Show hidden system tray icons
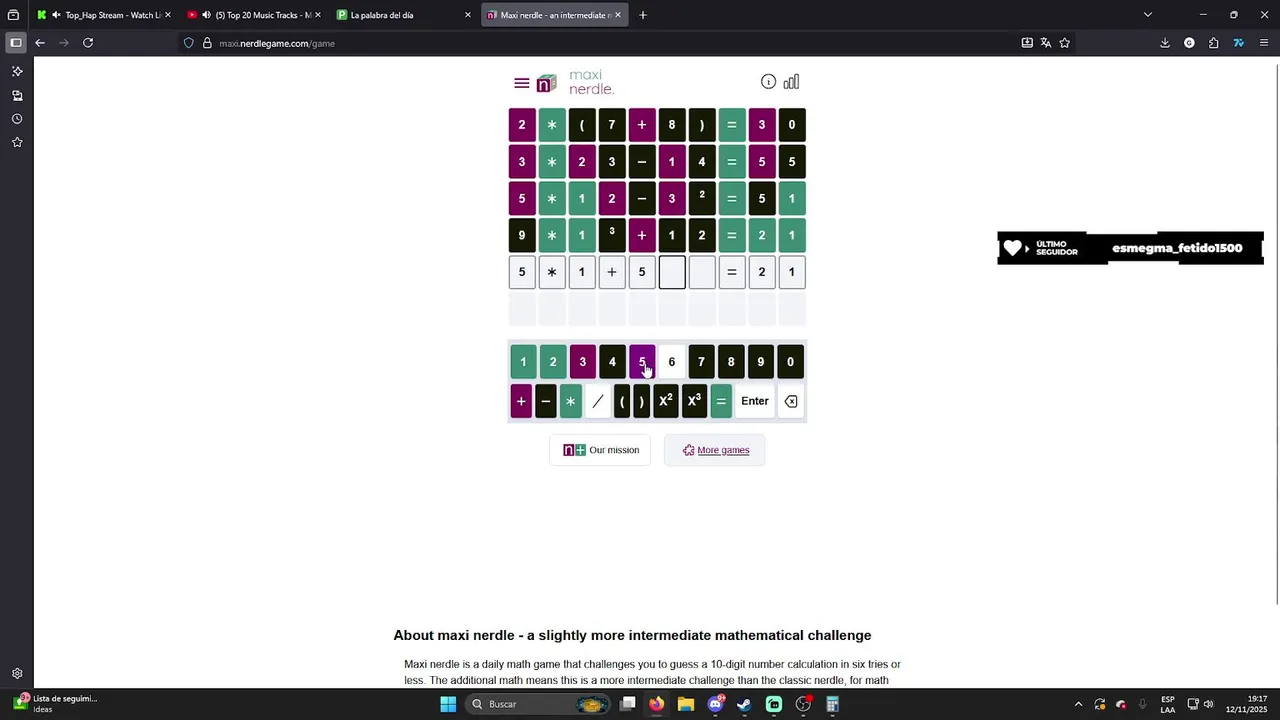The height and width of the screenshot is (720, 1280). click(1078, 704)
